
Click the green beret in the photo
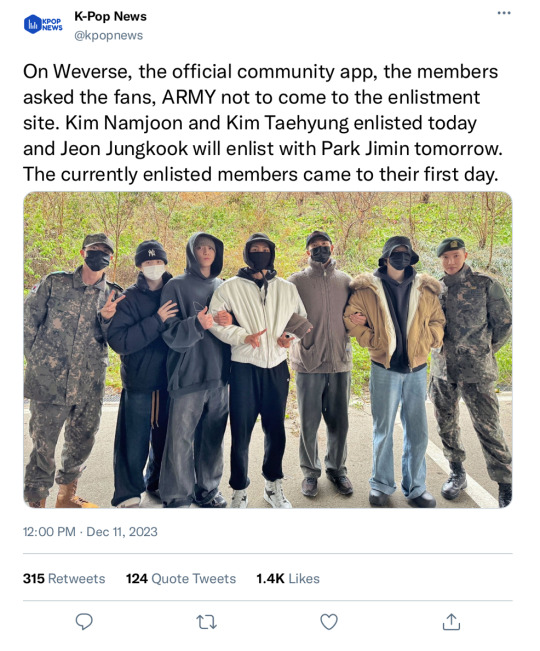(x=451, y=245)
